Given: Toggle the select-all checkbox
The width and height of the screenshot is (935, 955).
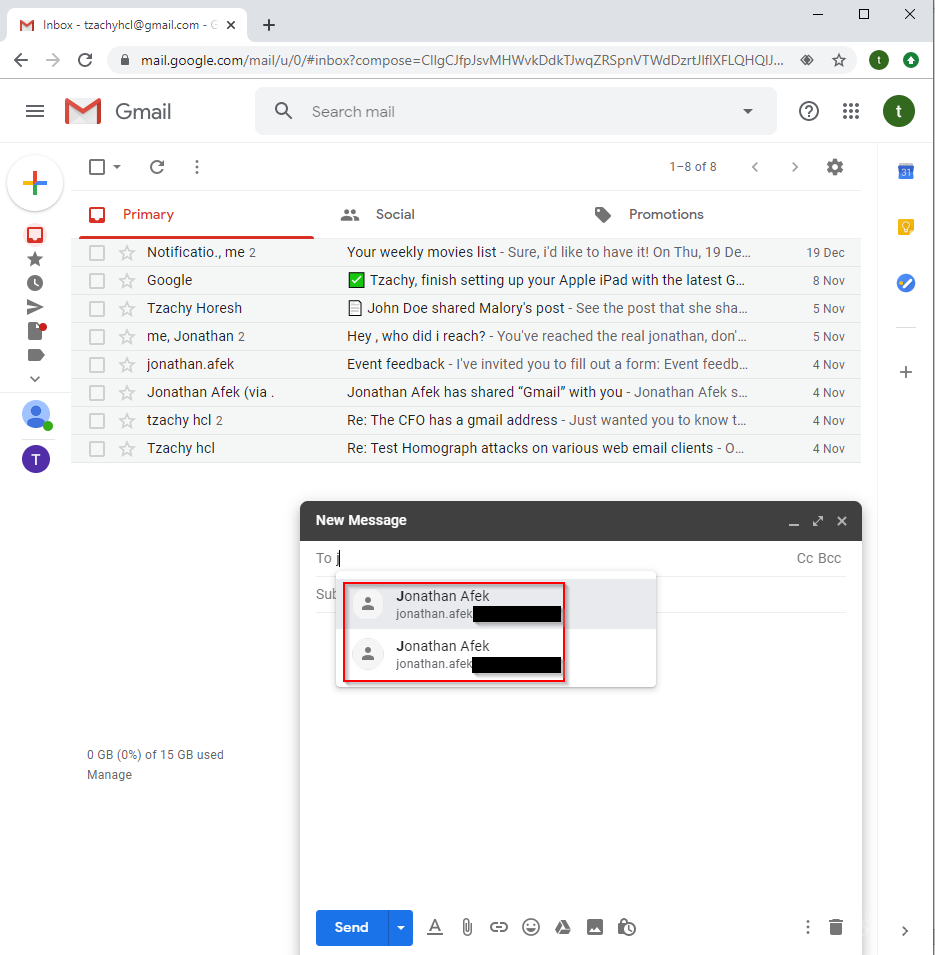Looking at the screenshot, I should coord(97,167).
